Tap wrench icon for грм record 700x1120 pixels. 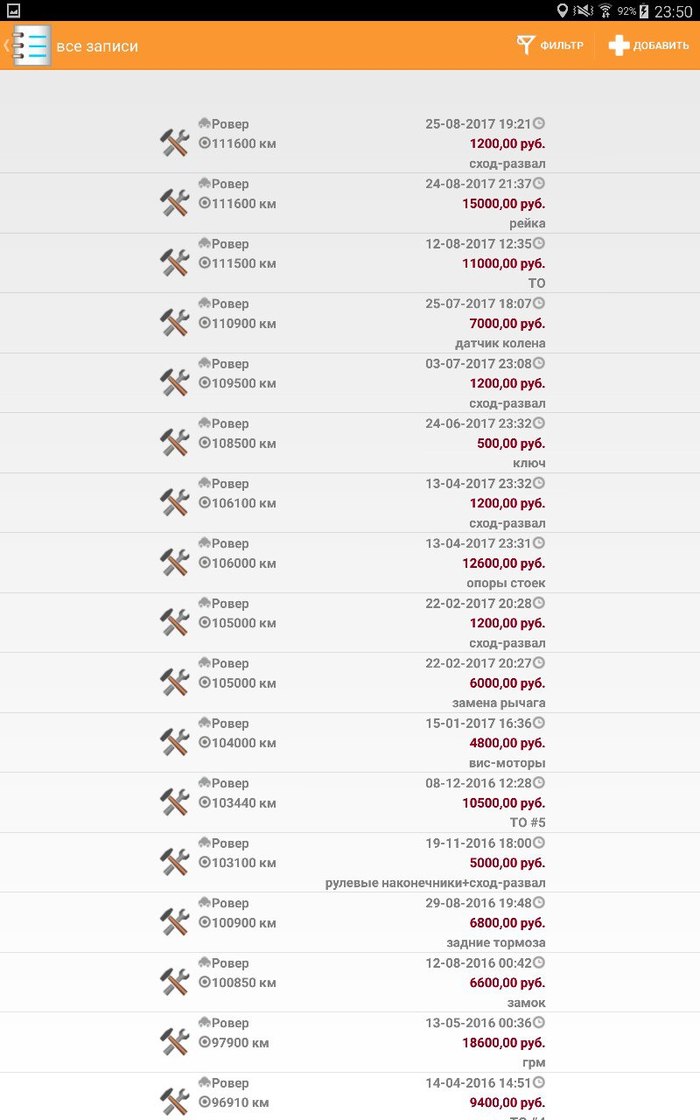click(x=175, y=1042)
